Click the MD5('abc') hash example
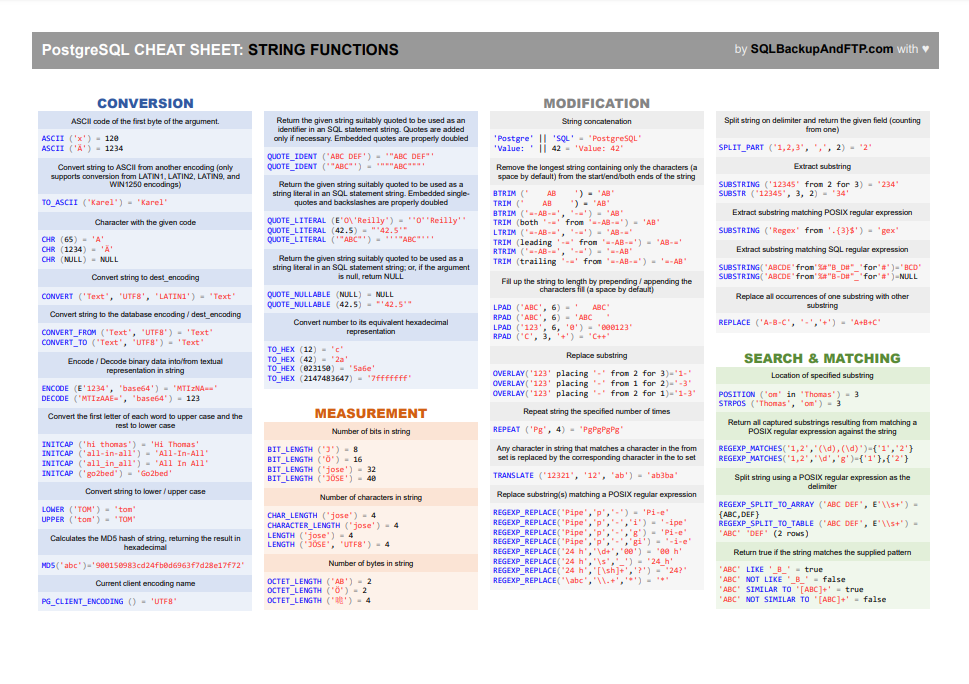Viewport: 969px width, 684px height. click(143, 565)
